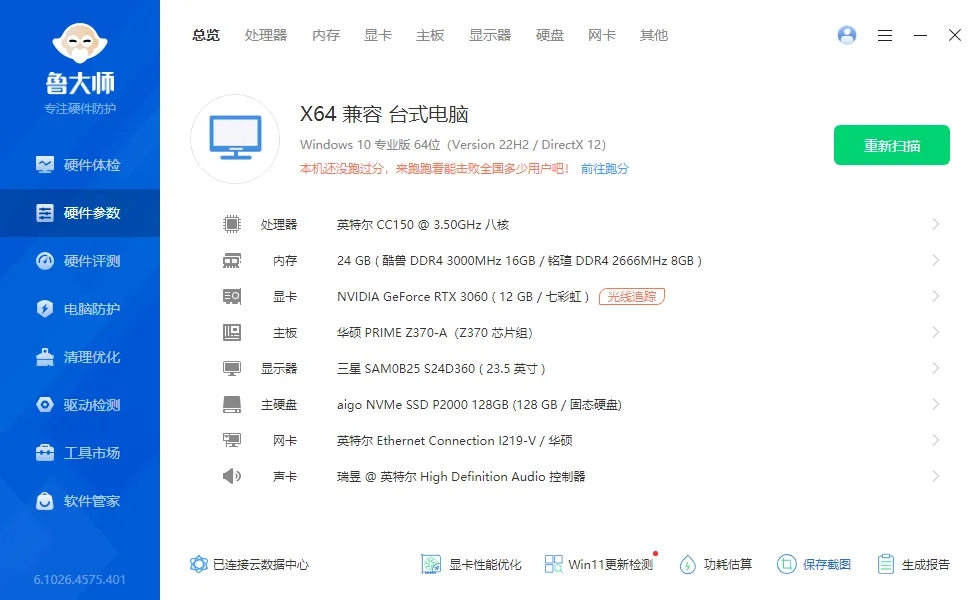Click NVIDIA GeForce RTX 3060 text
This screenshot has width=980, height=600.
pyautogui.click(x=412, y=296)
